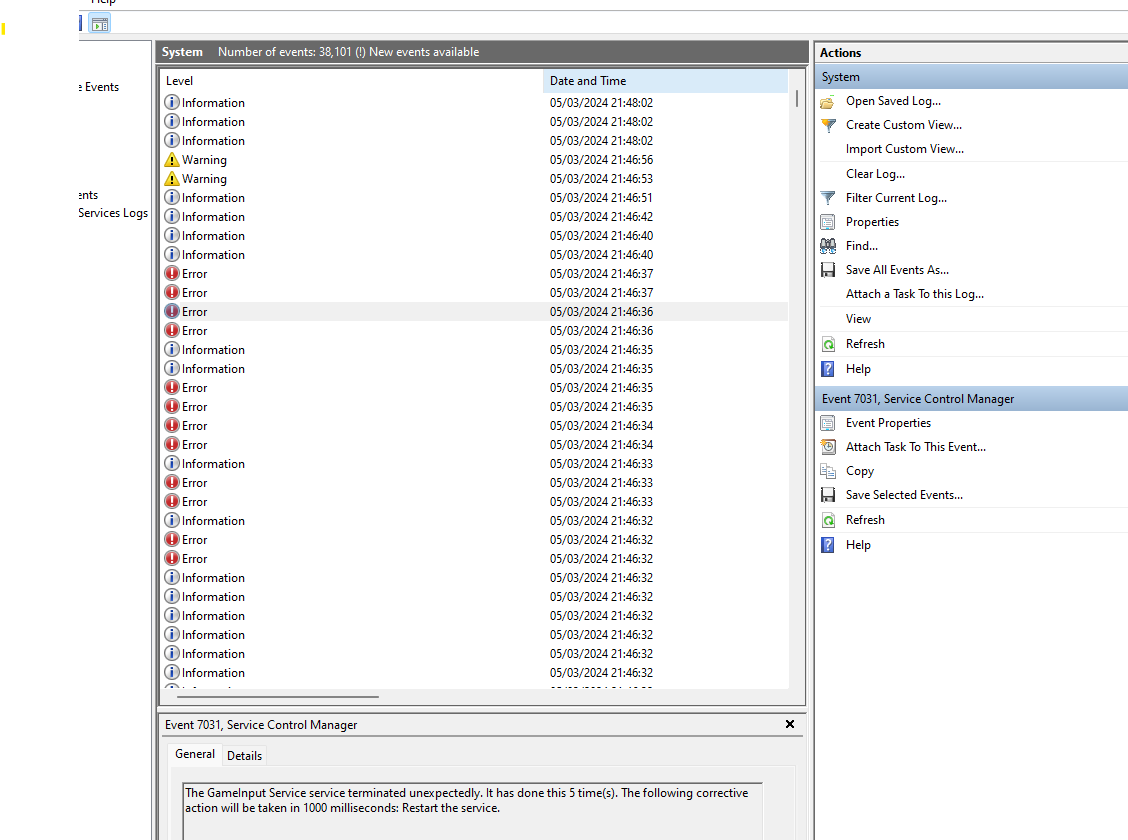1128x840 pixels.
Task: Click the Find binoculars icon
Action: (827, 246)
